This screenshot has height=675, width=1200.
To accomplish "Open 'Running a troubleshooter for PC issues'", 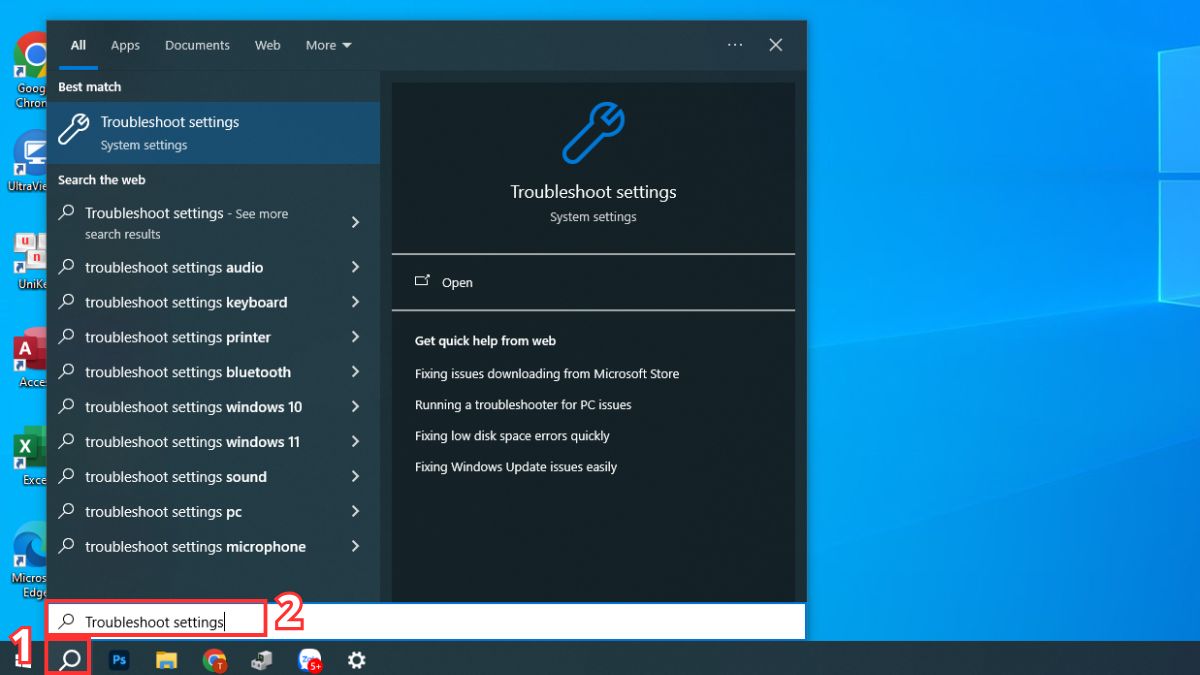I will tap(523, 405).
